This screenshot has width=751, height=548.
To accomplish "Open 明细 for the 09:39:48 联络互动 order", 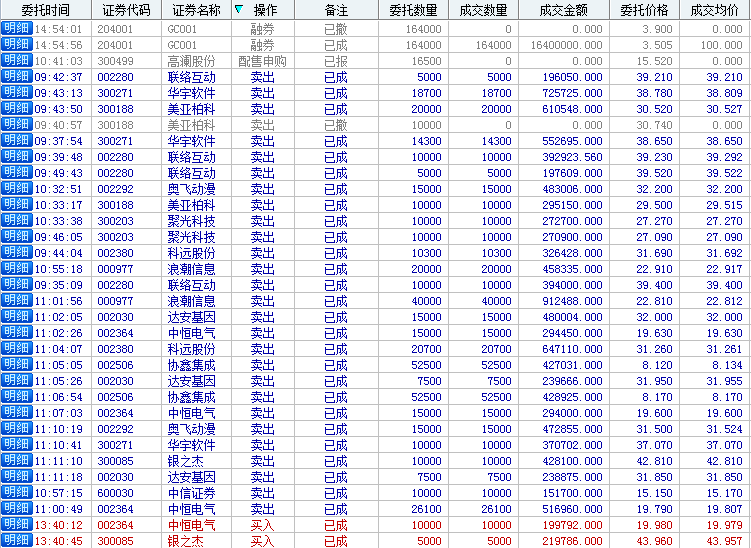I will [17, 157].
